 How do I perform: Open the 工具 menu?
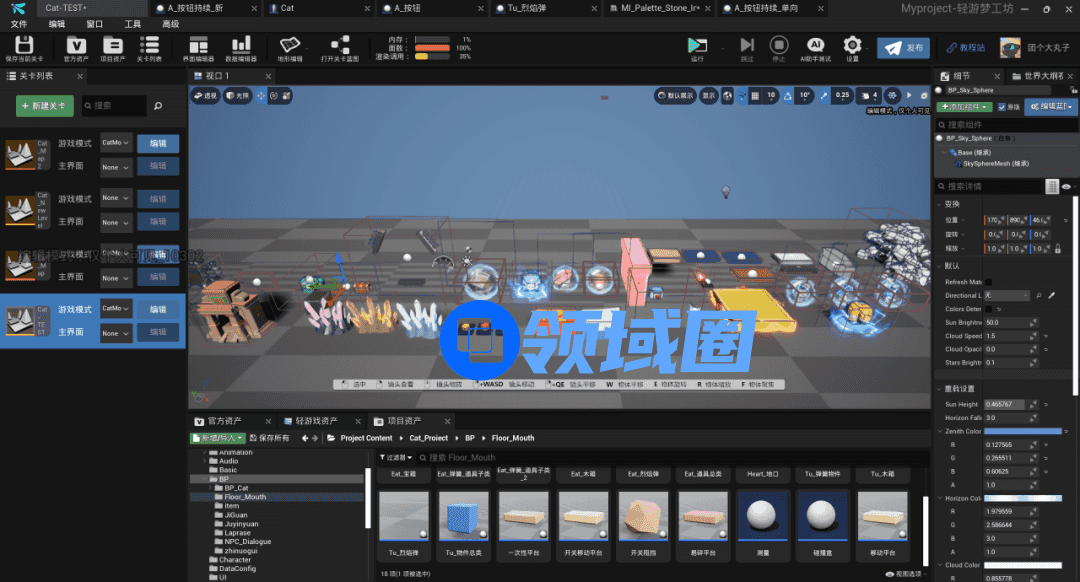[x=132, y=23]
